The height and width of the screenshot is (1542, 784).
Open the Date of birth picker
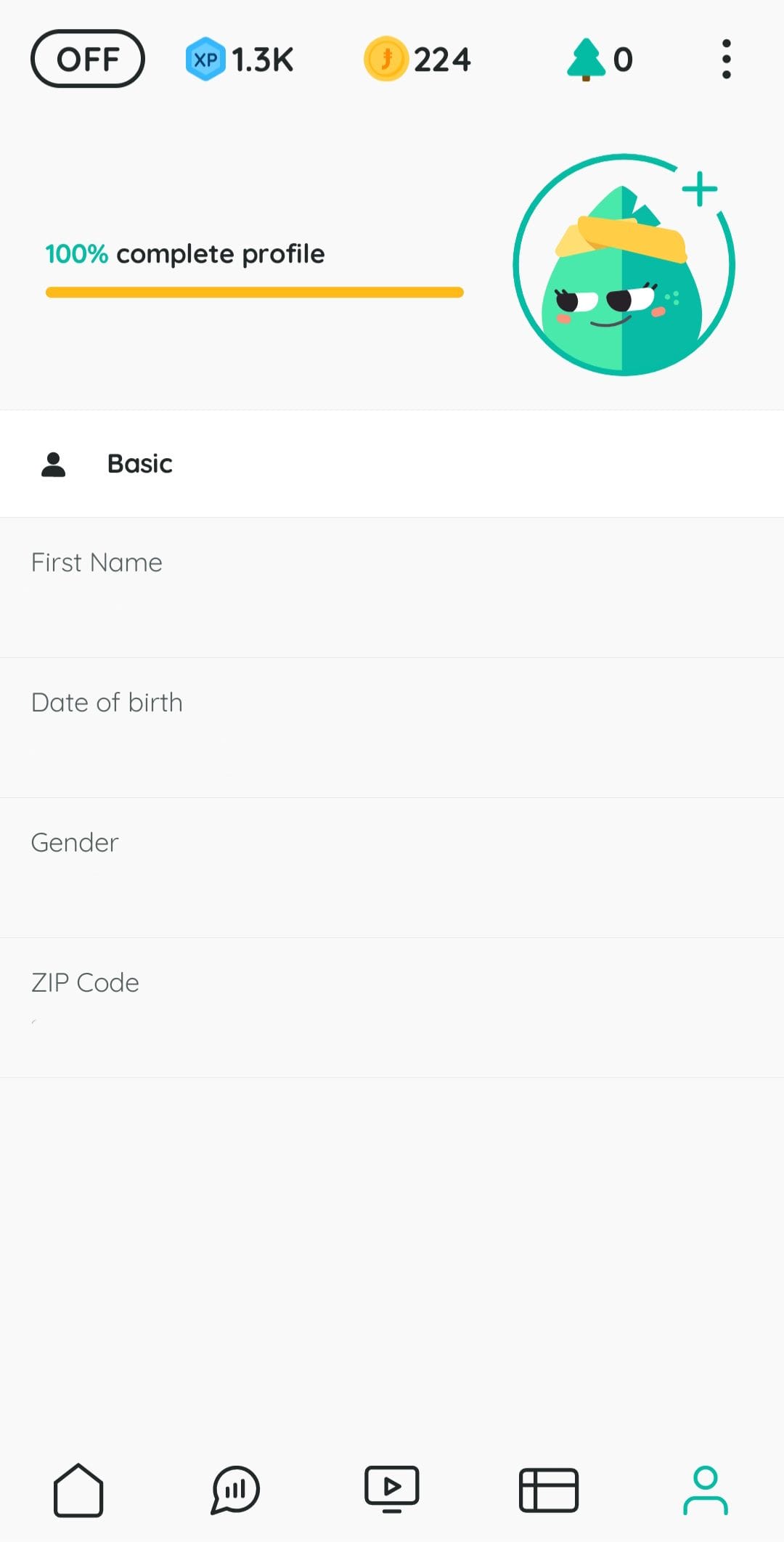pos(392,727)
